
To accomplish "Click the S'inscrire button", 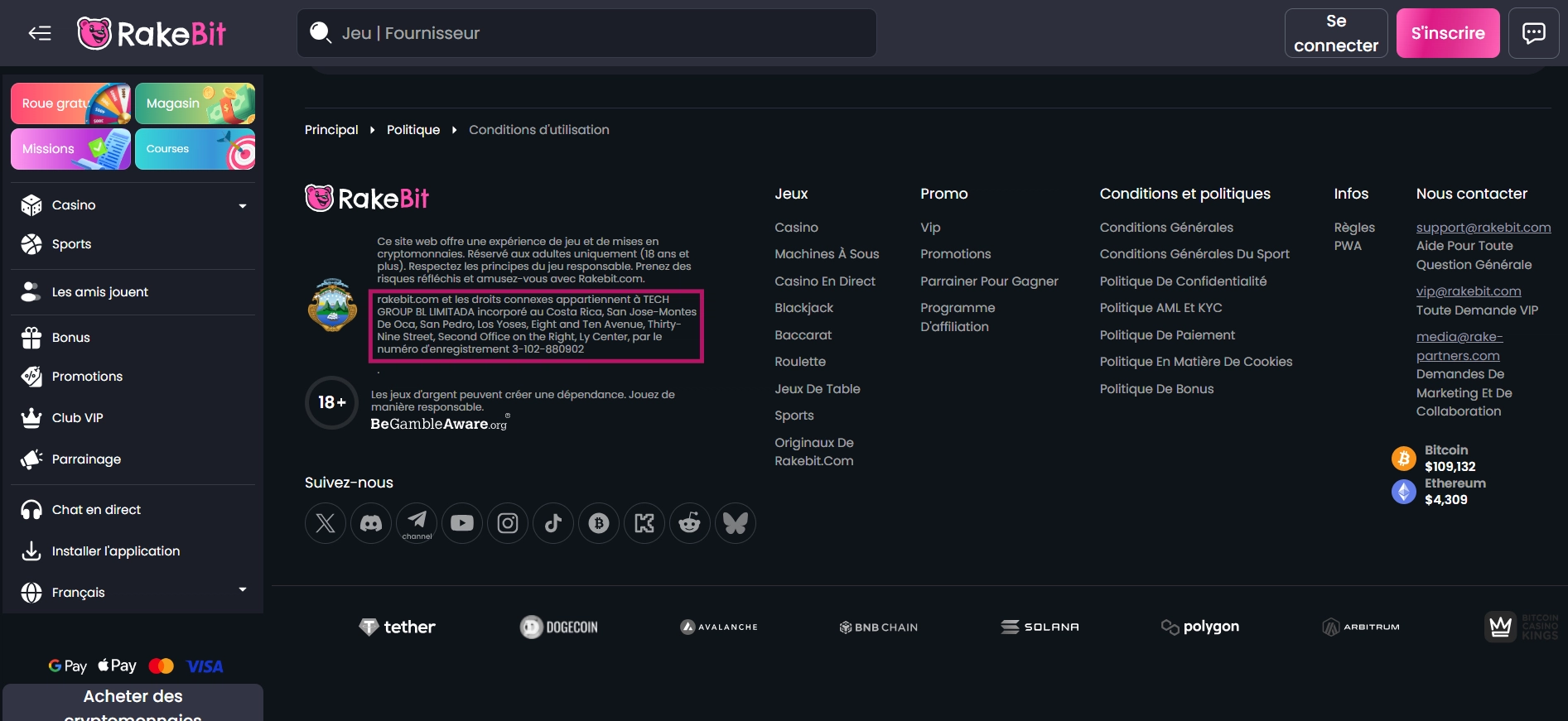I will (x=1448, y=33).
